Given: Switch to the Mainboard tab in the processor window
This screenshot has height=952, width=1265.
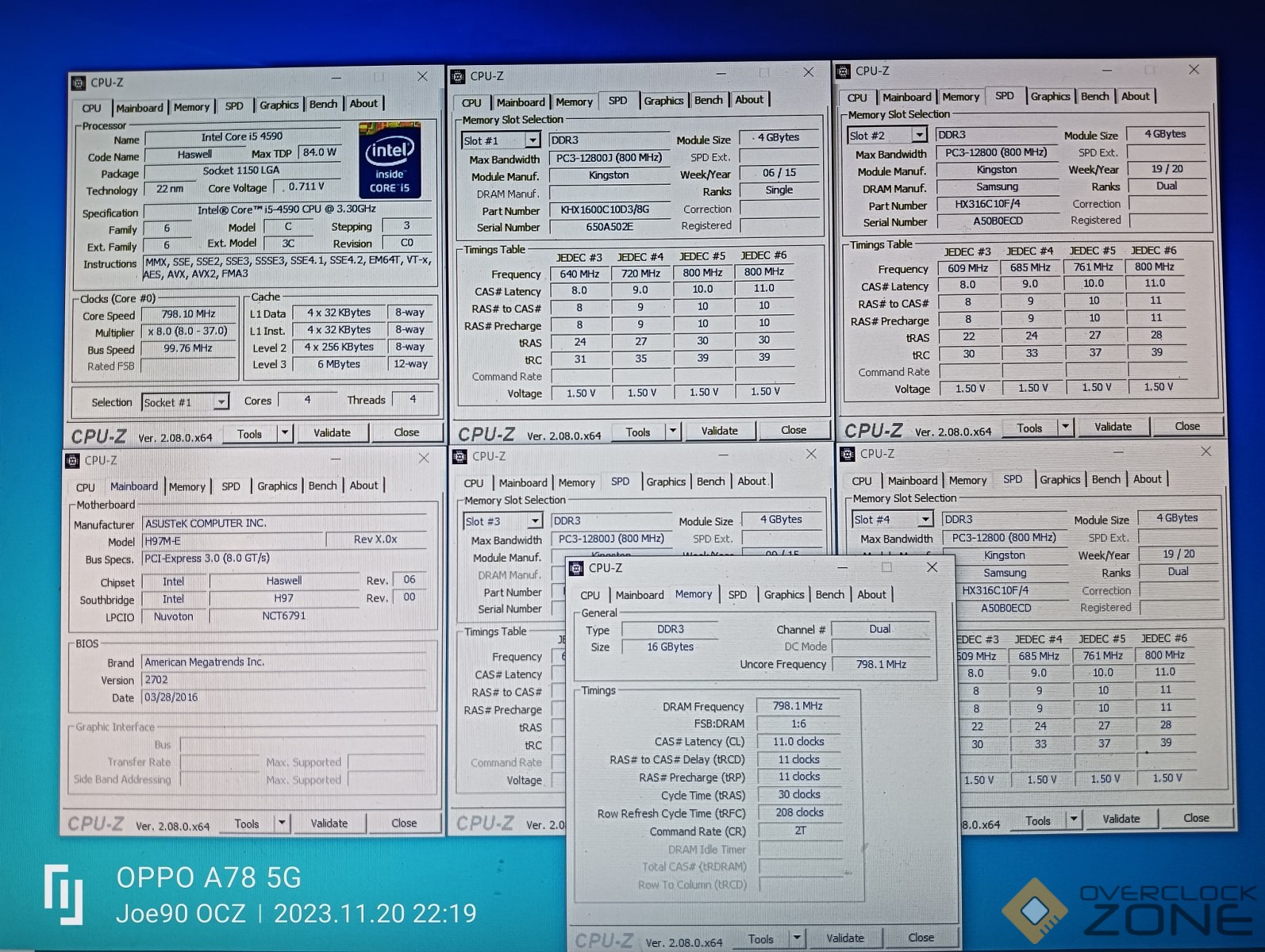Looking at the screenshot, I should tap(139, 108).
